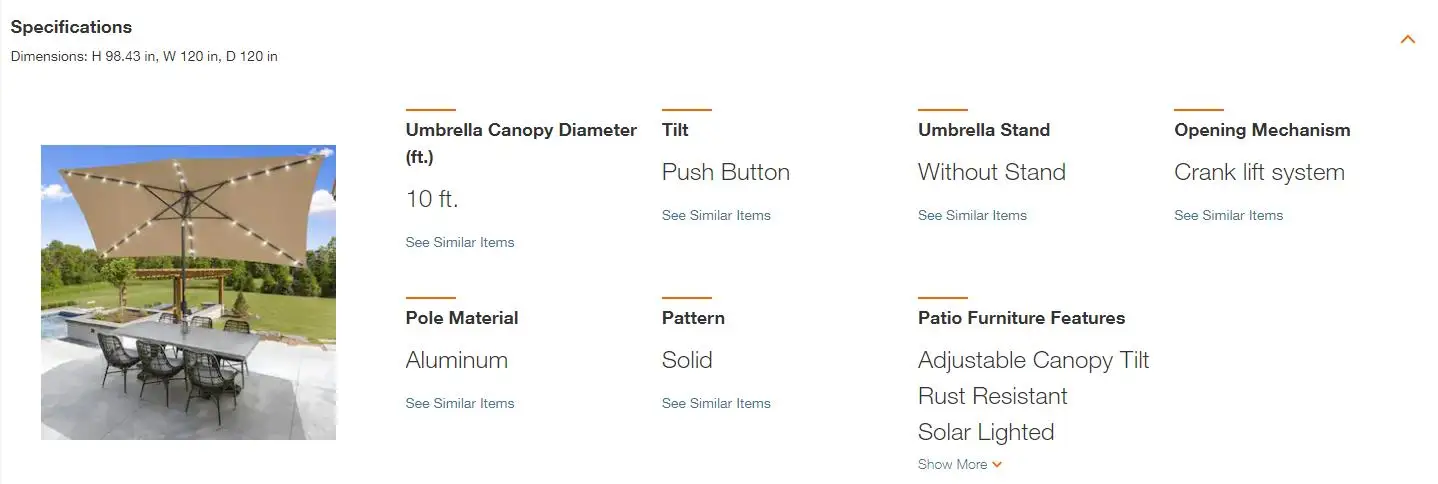The width and height of the screenshot is (1438, 484).
Task: Open See Similar Items under Umbrella Stand
Action: [972, 215]
